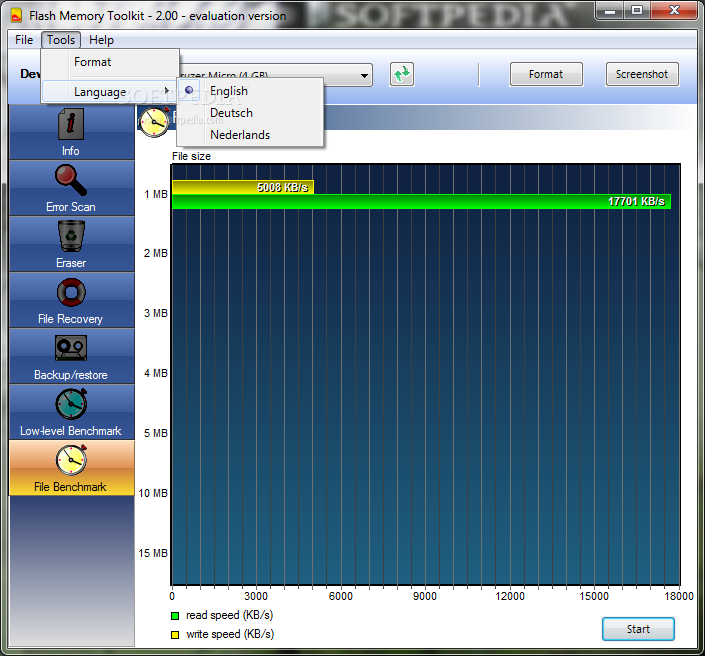Start the file benchmark
This screenshot has height=656, width=705.
pyautogui.click(x=638, y=629)
